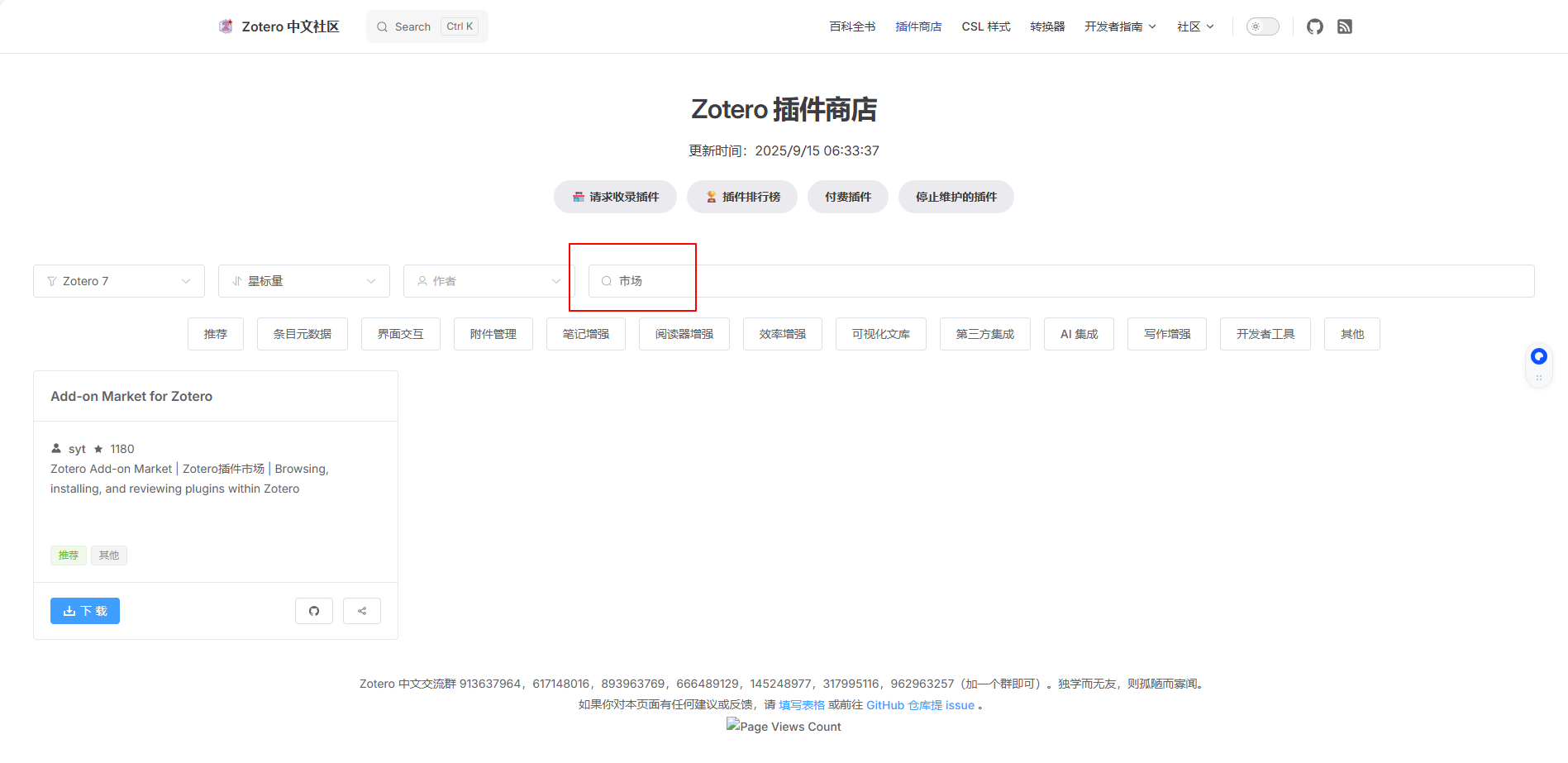
Task: Open the 百科全书 menu item
Action: coord(852,26)
